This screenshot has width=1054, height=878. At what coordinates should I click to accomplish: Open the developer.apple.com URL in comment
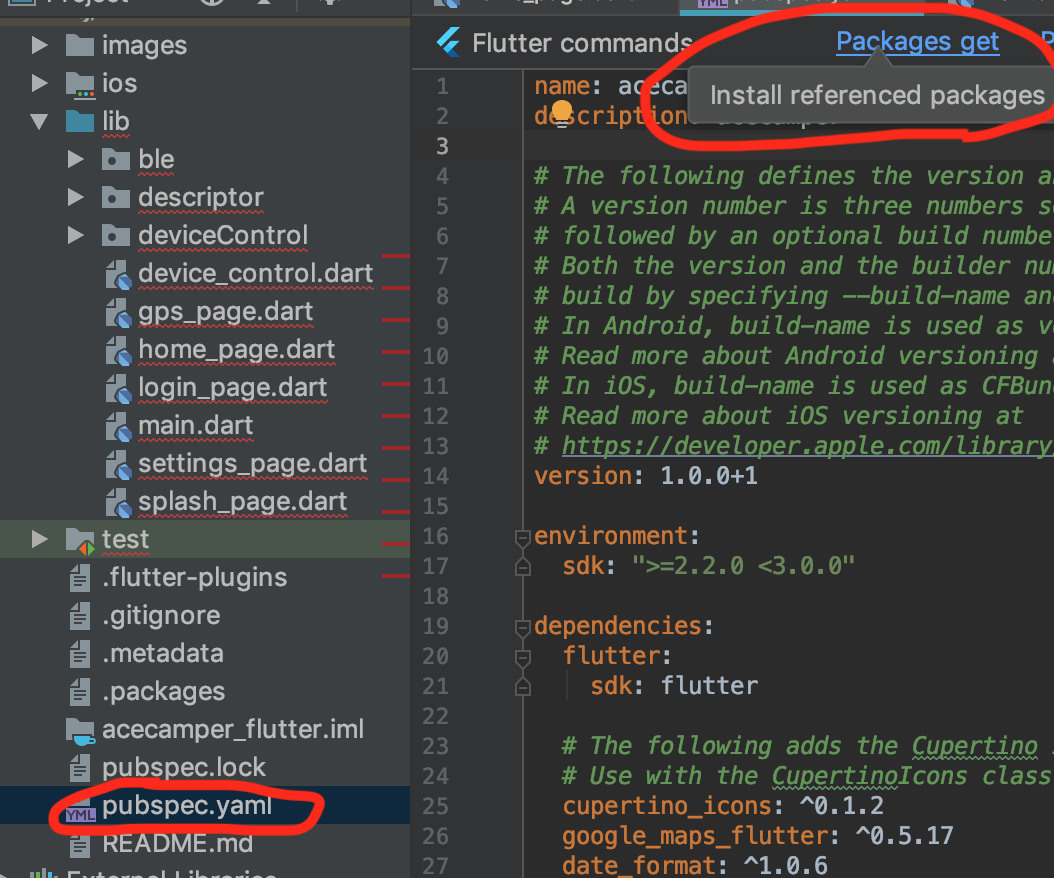(807, 446)
